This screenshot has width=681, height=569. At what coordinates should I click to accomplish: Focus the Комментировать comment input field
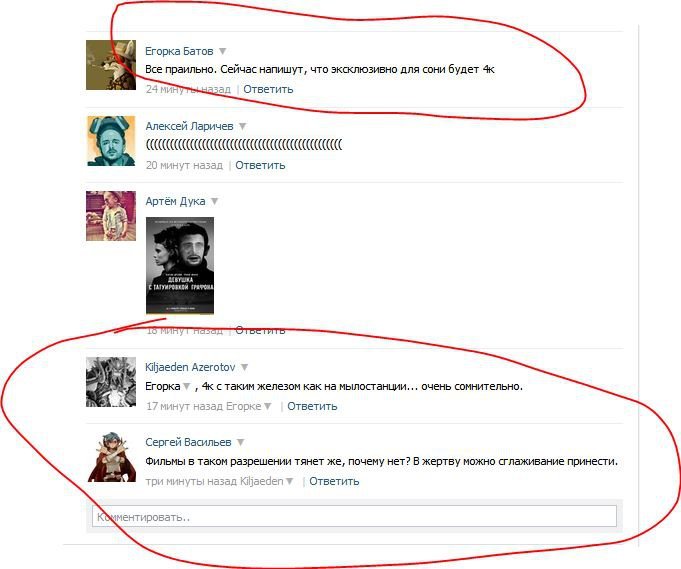[354, 516]
